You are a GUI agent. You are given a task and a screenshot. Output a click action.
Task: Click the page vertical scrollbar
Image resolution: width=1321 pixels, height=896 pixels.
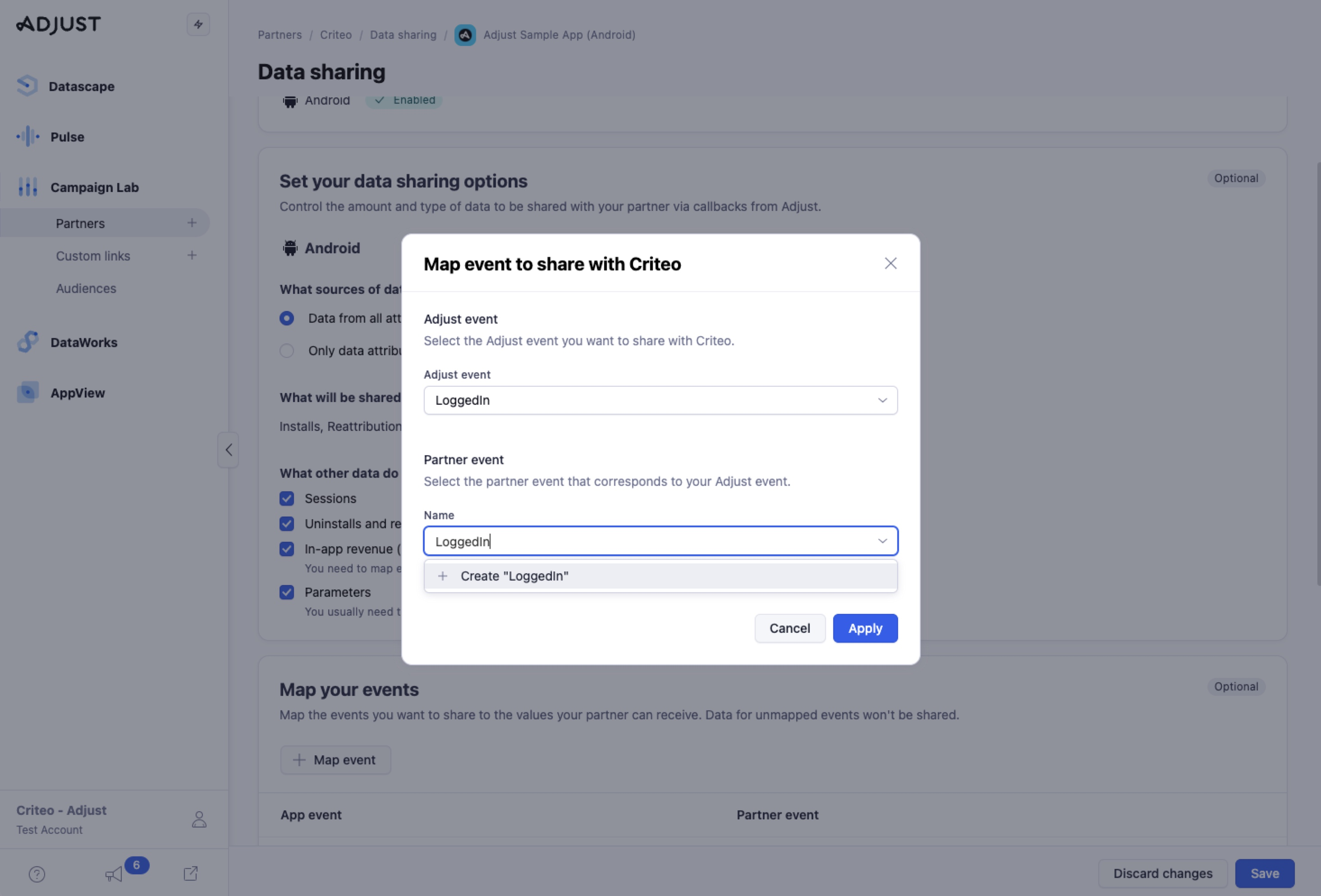click(x=1318, y=373)
